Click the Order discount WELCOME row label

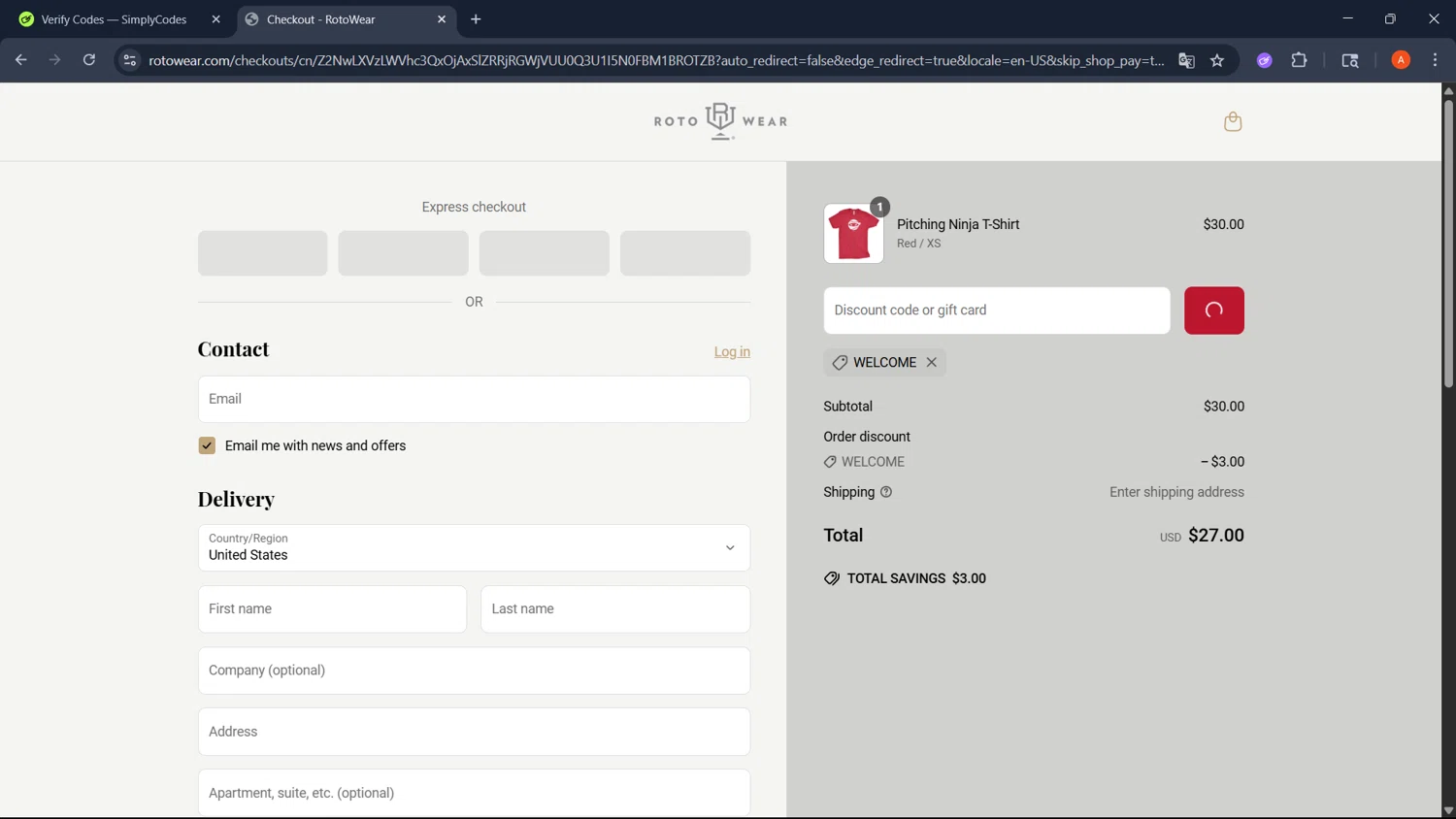pos(873,462)
